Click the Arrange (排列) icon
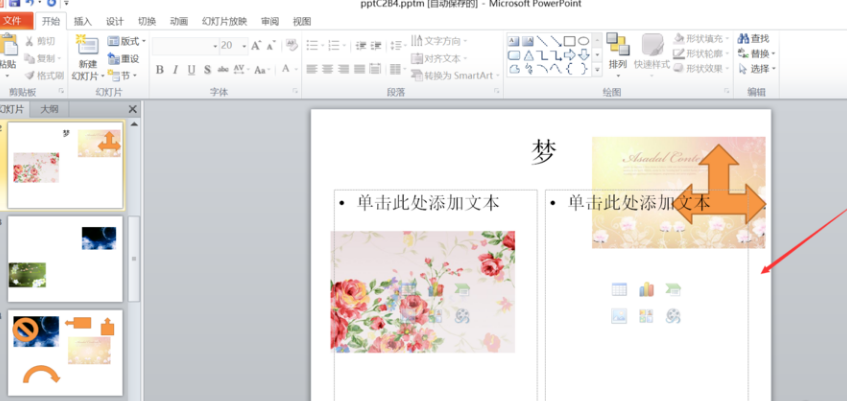The image size is (847, 401). click(x=617, y=44)
